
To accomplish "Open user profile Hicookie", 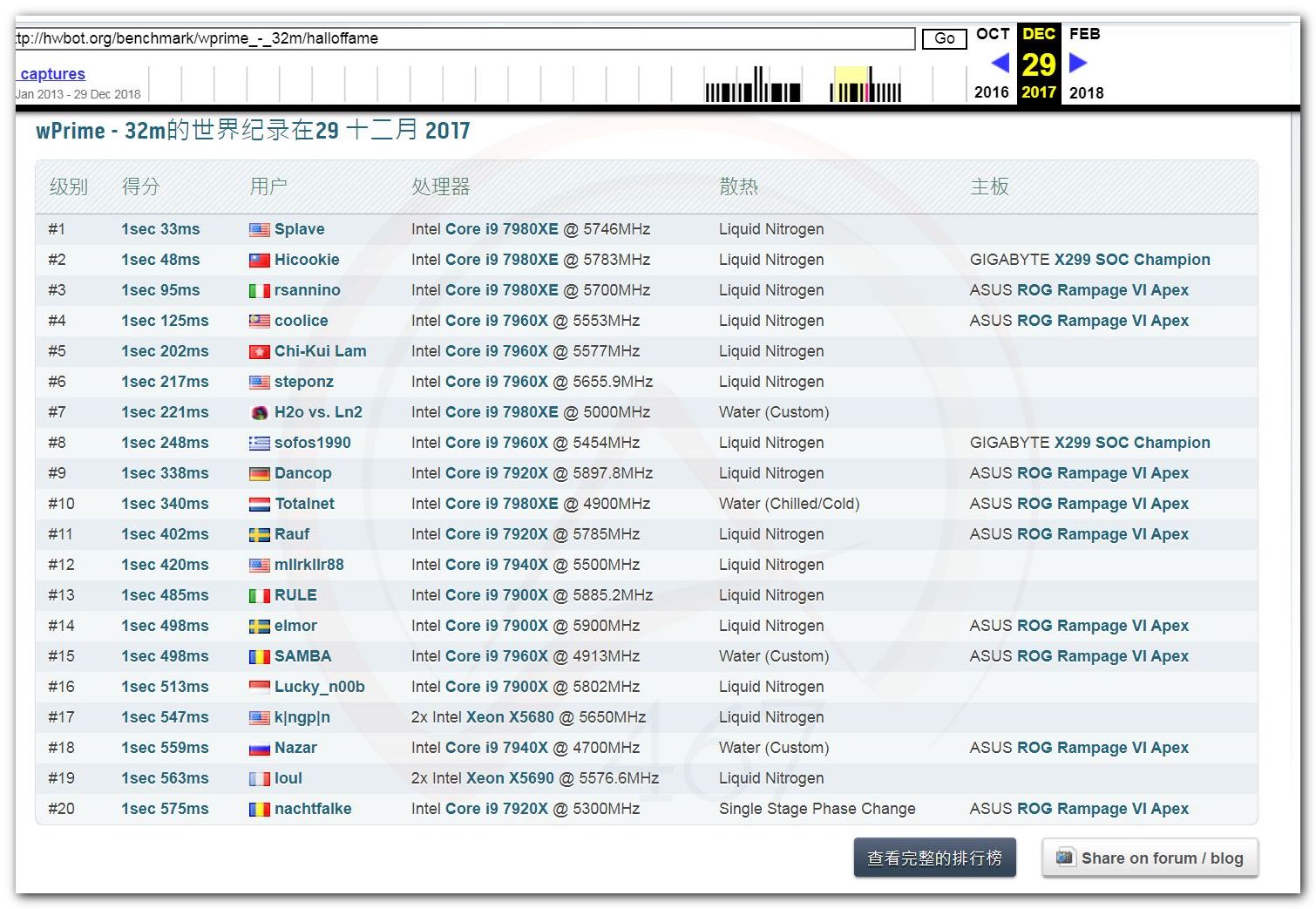I will (307, 260).
